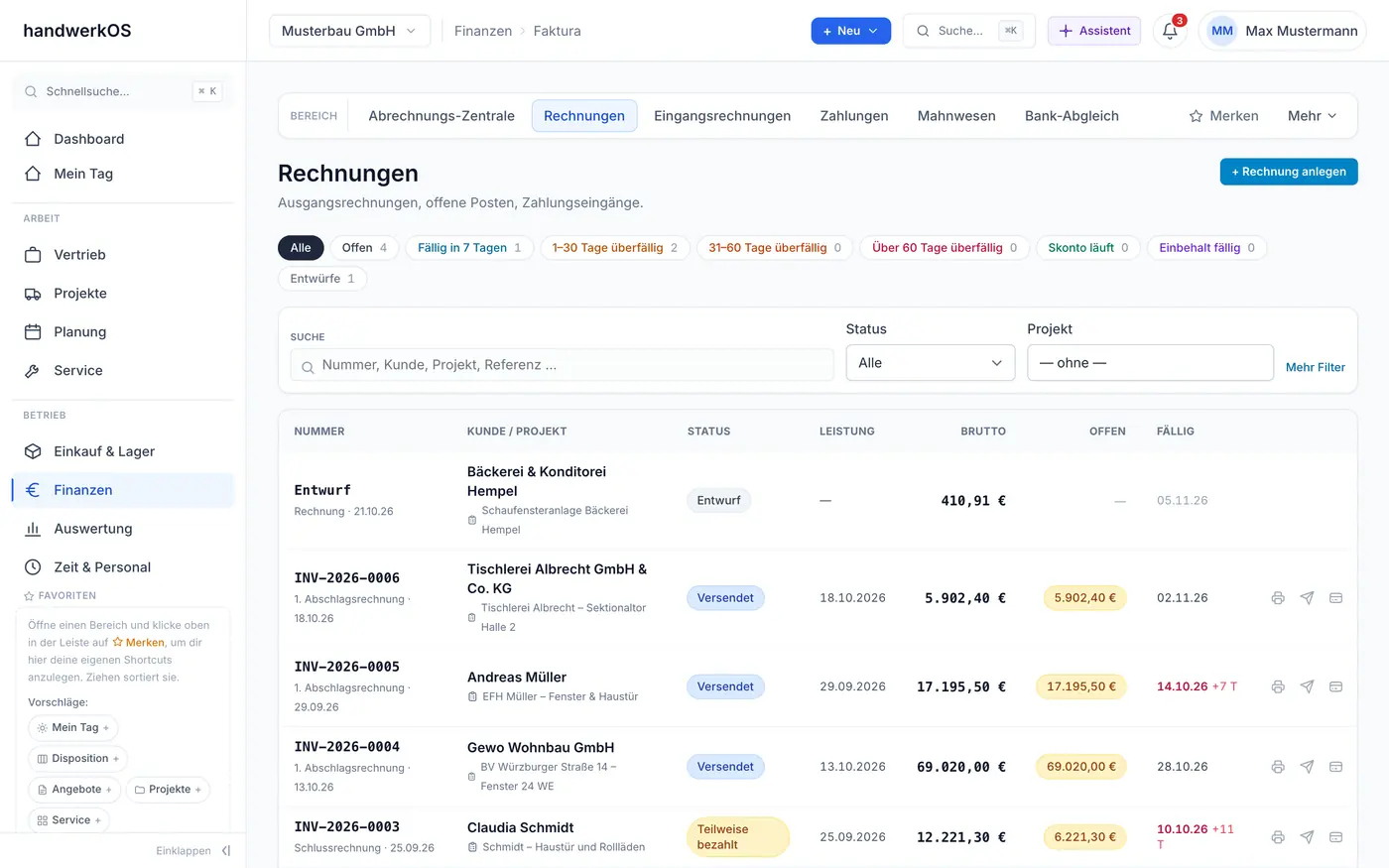
Task: Open the Mehr menu
Action: click(1313, 116)
